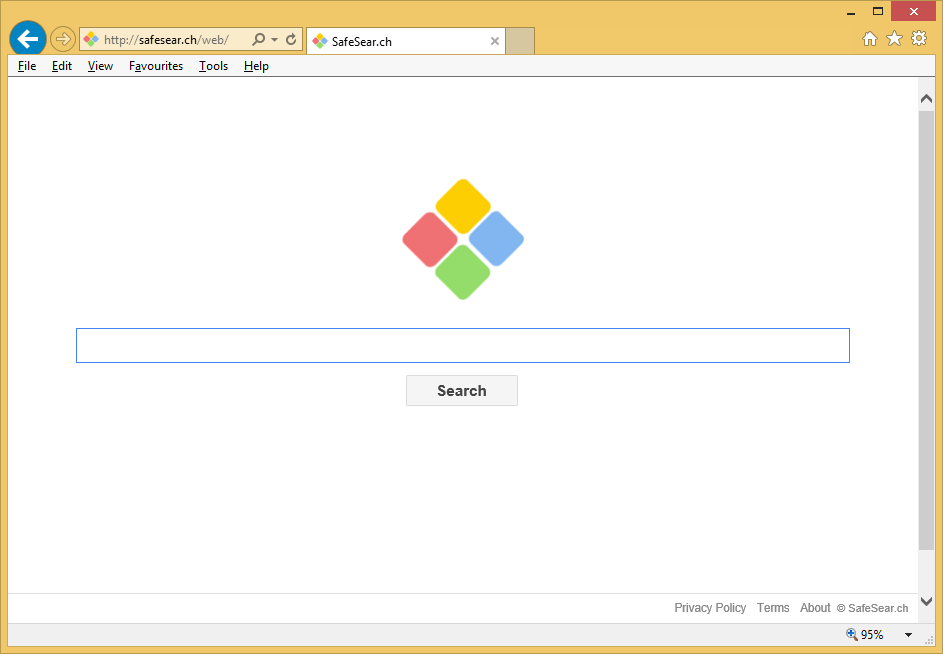Image resolution: width=943 pixels, height=654 pixels.
Task: Open the Privacy Policy link
Action: click(x=710, y=608)
